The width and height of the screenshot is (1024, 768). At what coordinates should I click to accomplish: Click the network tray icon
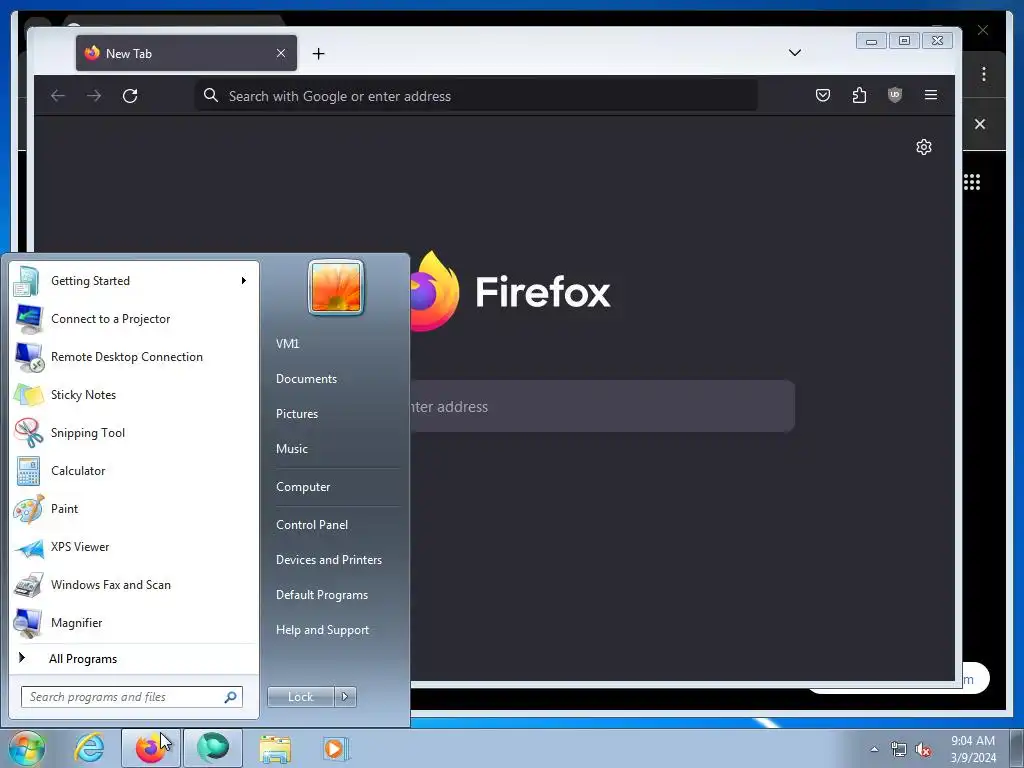tap(899, 749)
